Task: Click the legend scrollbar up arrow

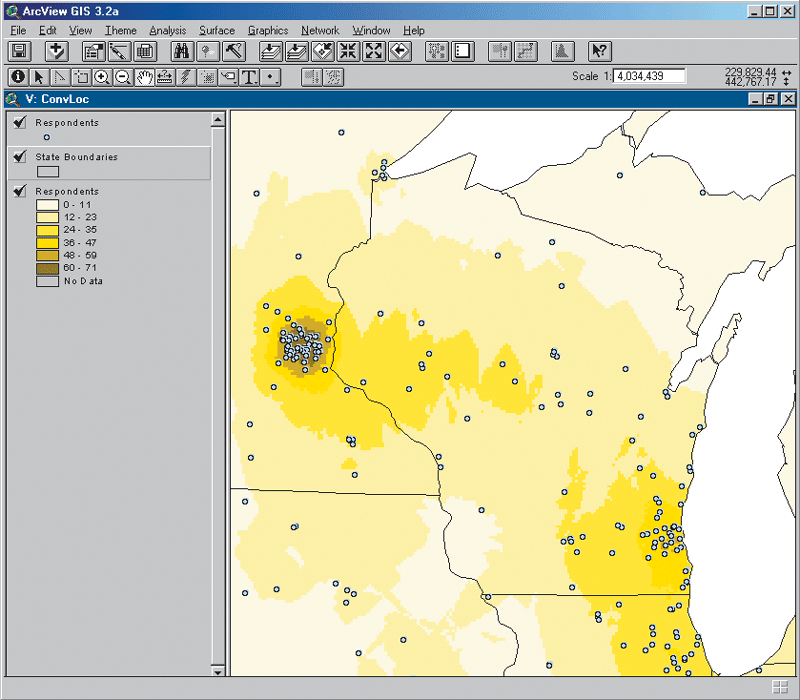Action: pos(218,120)
